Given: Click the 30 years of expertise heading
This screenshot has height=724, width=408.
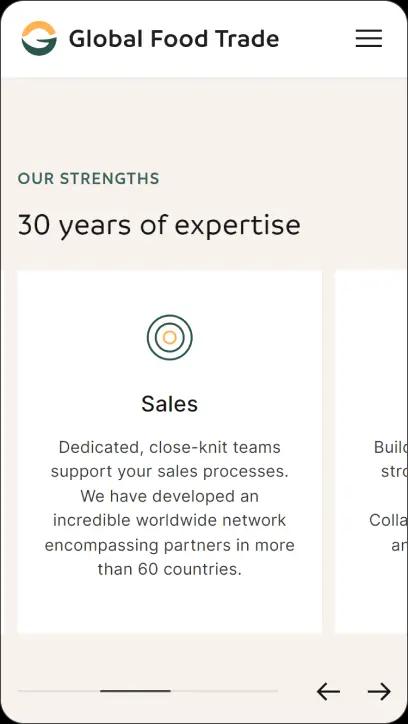Looking at the screenshot, I should 159,226.
